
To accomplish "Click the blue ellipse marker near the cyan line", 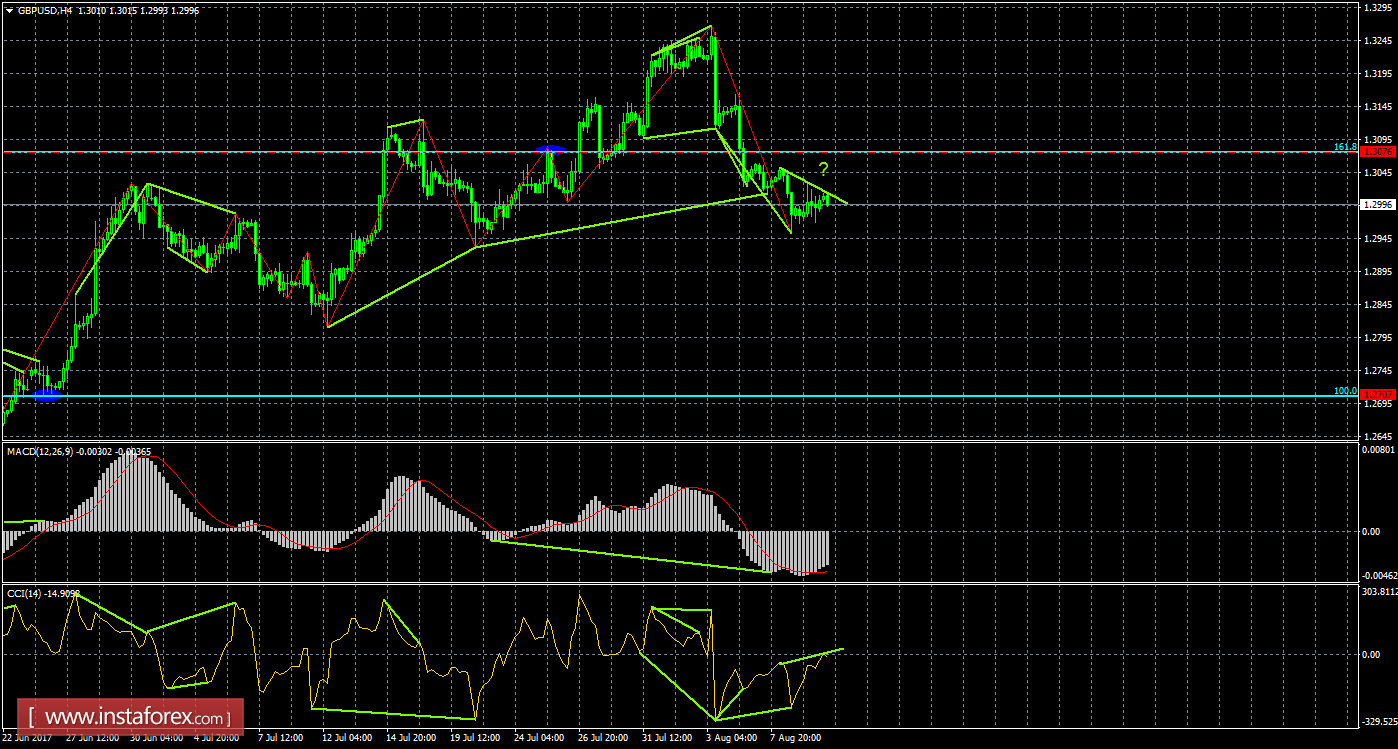I will (x=46, y=396).
